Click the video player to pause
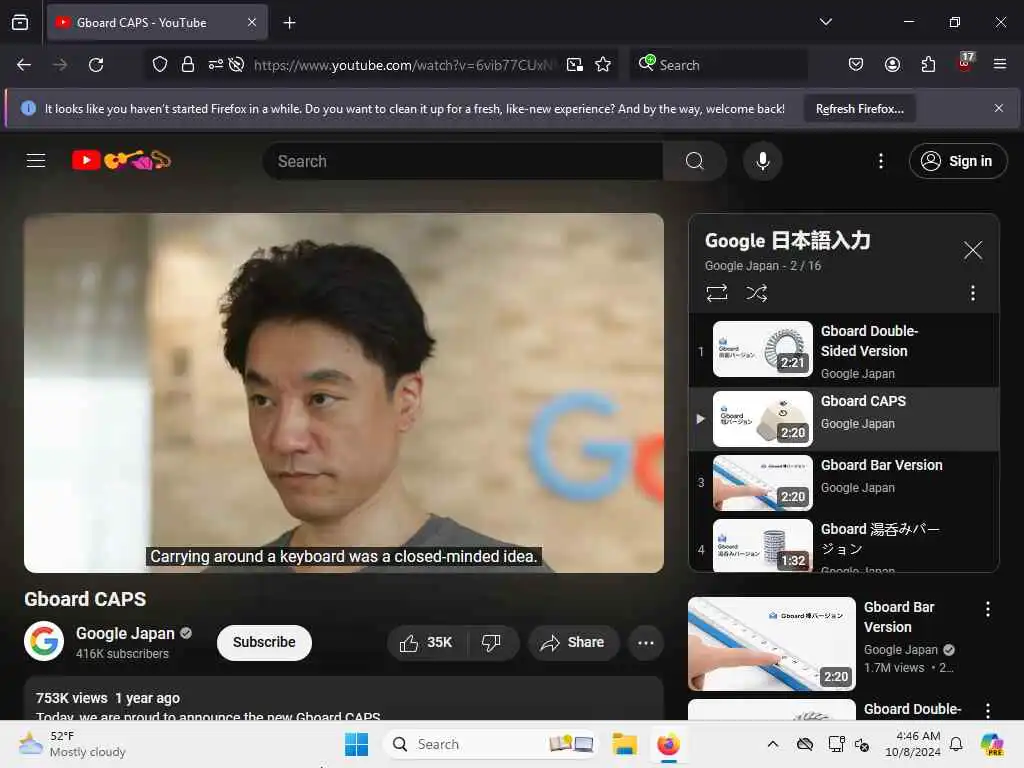Image resolution: width=1024 pixels, height=768 pixels. point(344,392)
